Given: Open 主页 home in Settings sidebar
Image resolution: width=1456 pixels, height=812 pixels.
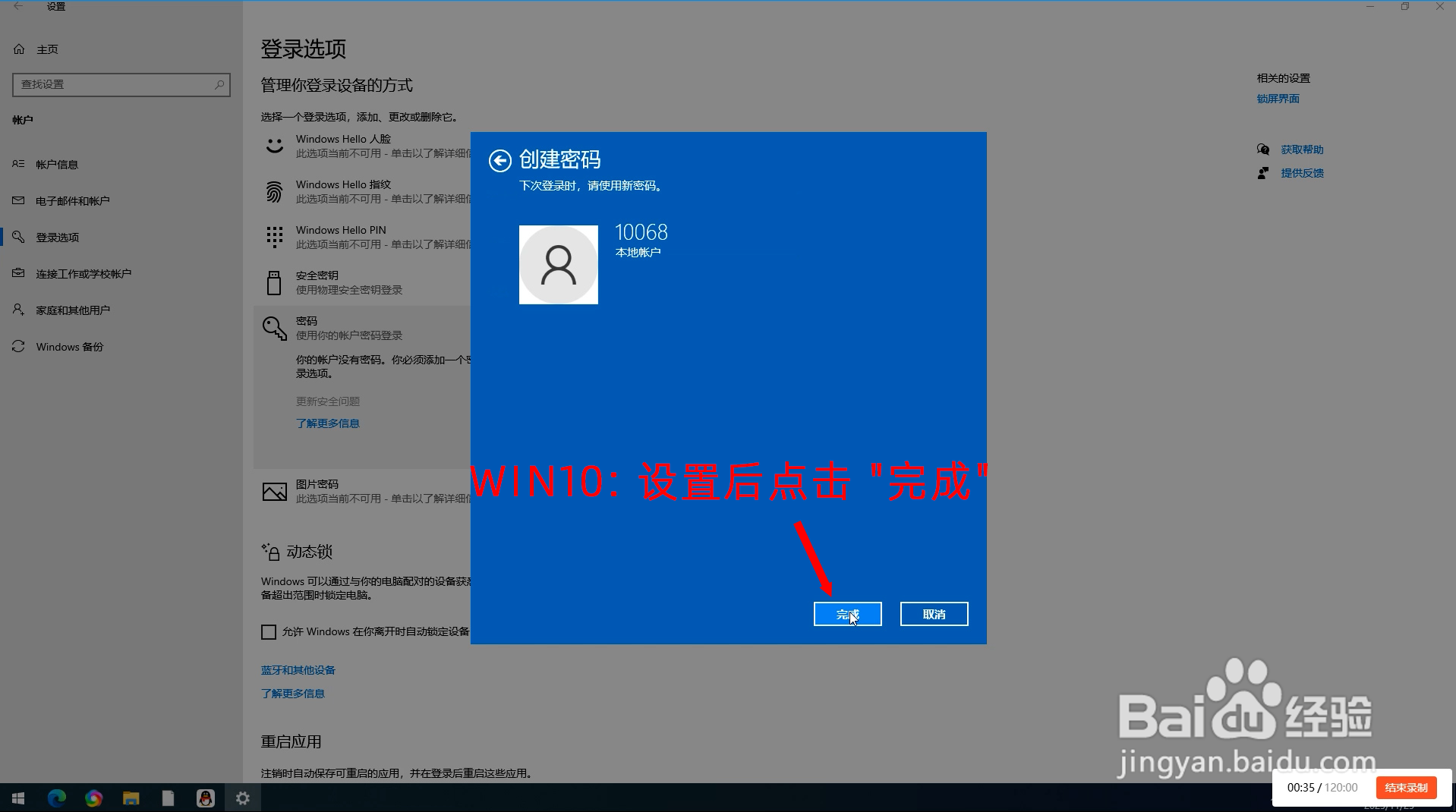Looking at the screenshot, I should point(121,49).
